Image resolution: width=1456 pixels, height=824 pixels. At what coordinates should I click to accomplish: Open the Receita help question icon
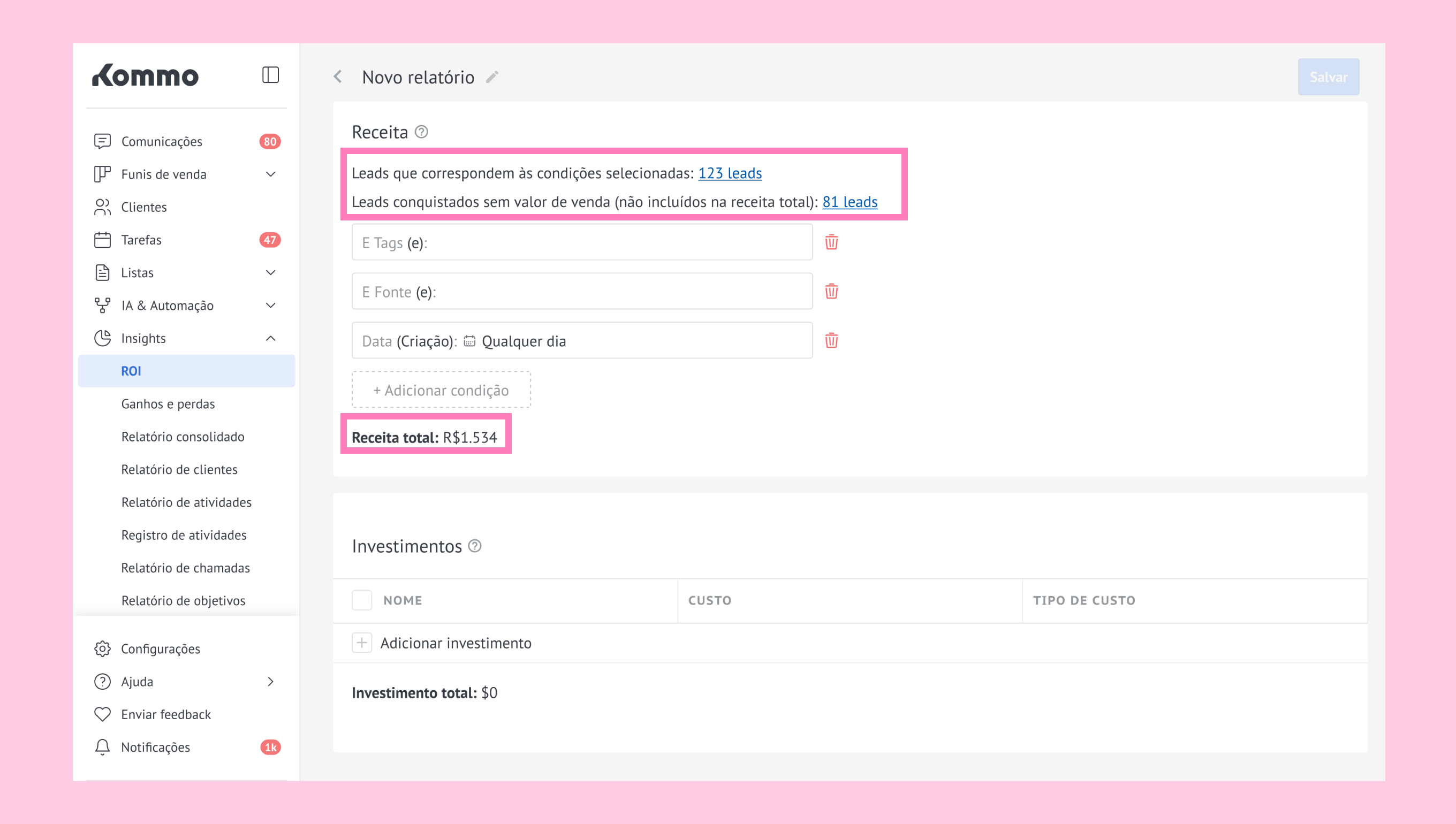421,132
